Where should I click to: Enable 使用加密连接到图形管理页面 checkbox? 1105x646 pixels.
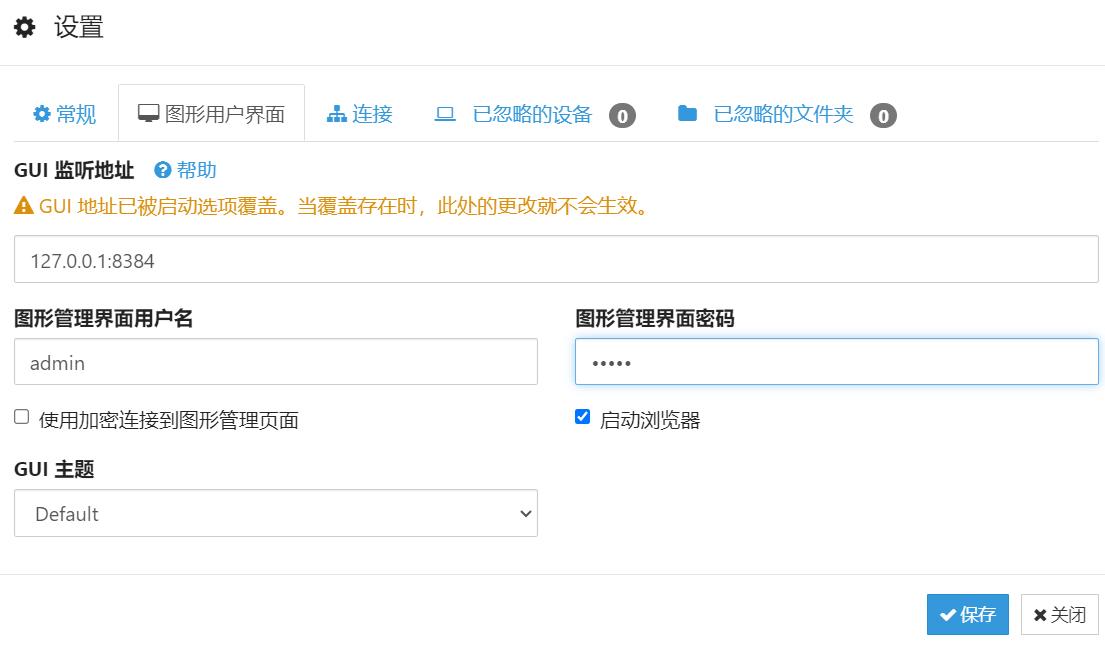(x=22, y=417)
